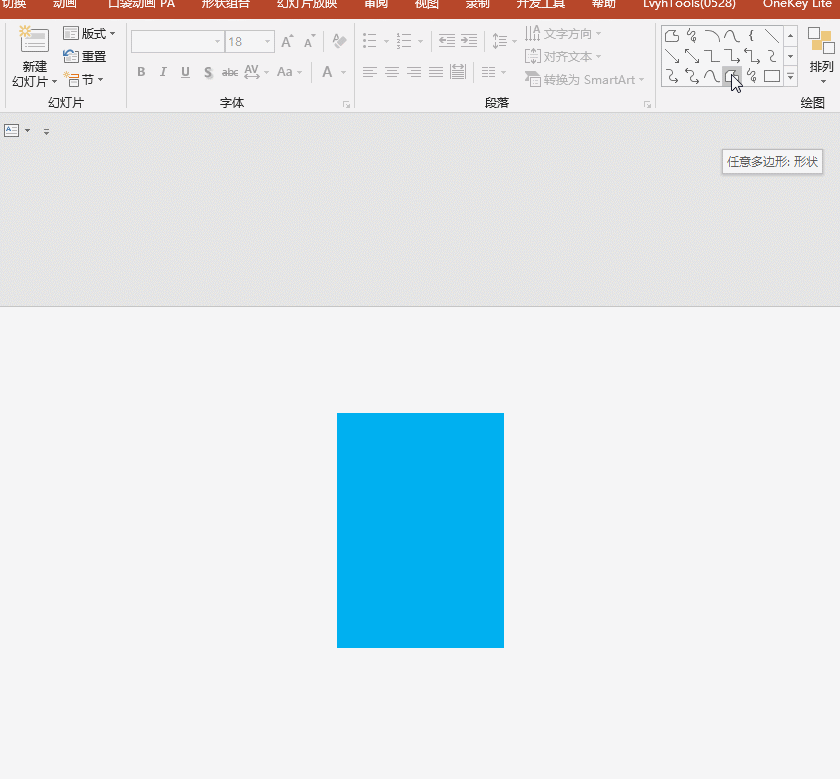Open the Align Text (对齐文本) dropdown

click(563, 56)
